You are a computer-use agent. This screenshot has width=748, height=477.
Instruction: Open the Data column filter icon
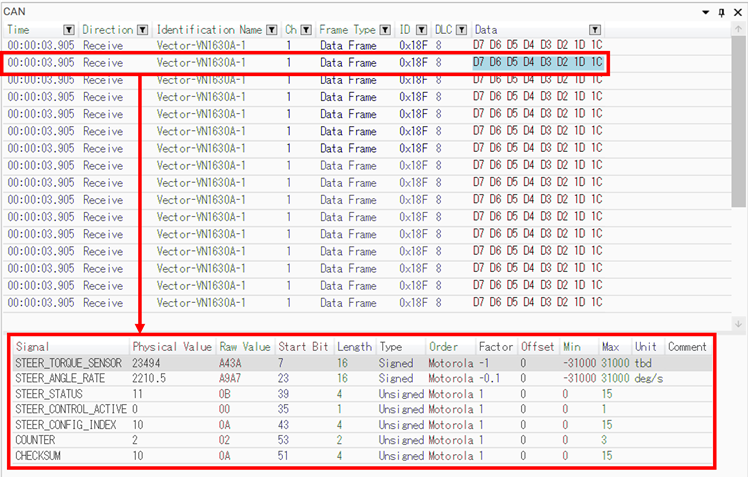[595, 30]
